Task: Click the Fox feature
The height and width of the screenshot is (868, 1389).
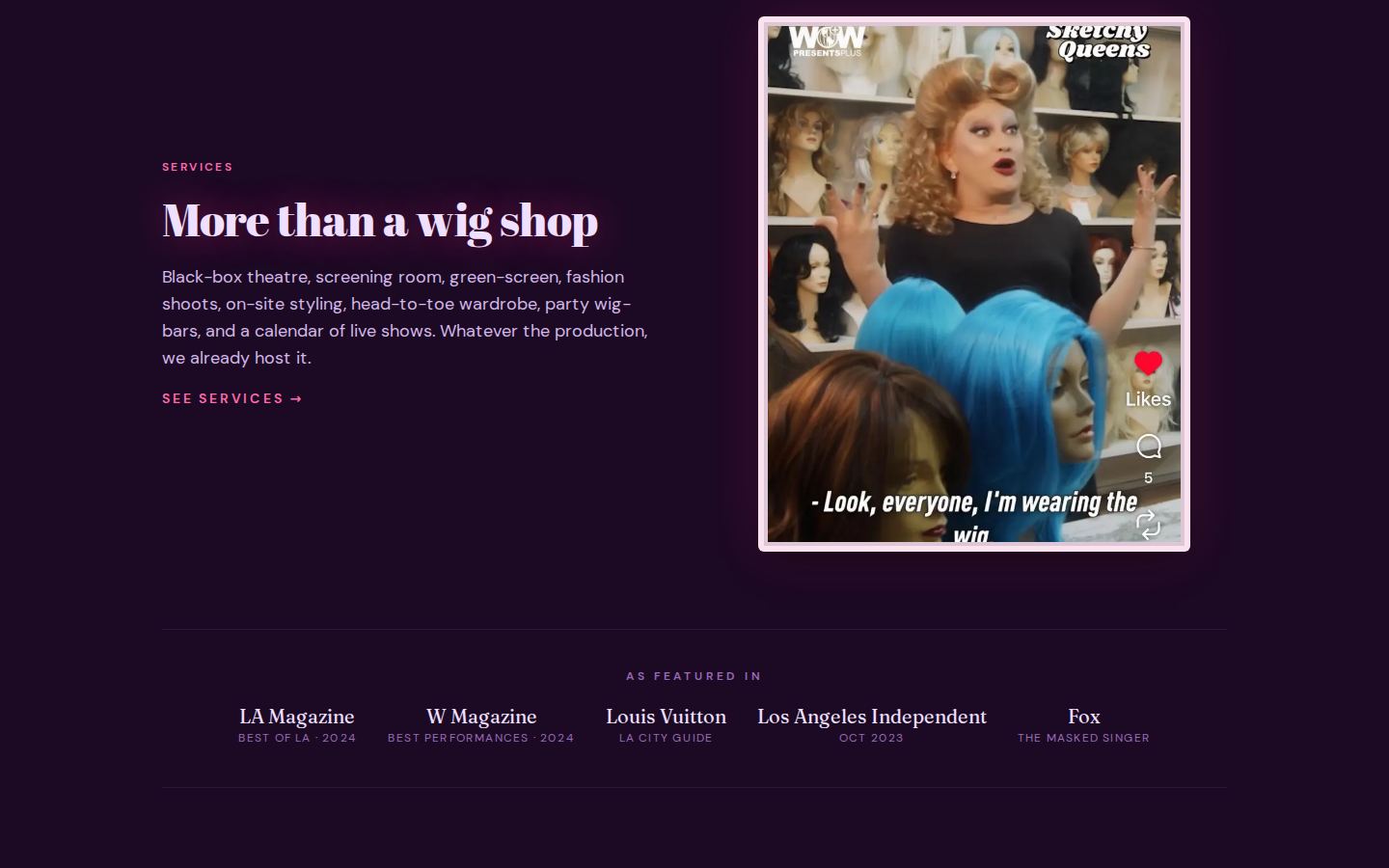Action: click(x=1084, y=725)
